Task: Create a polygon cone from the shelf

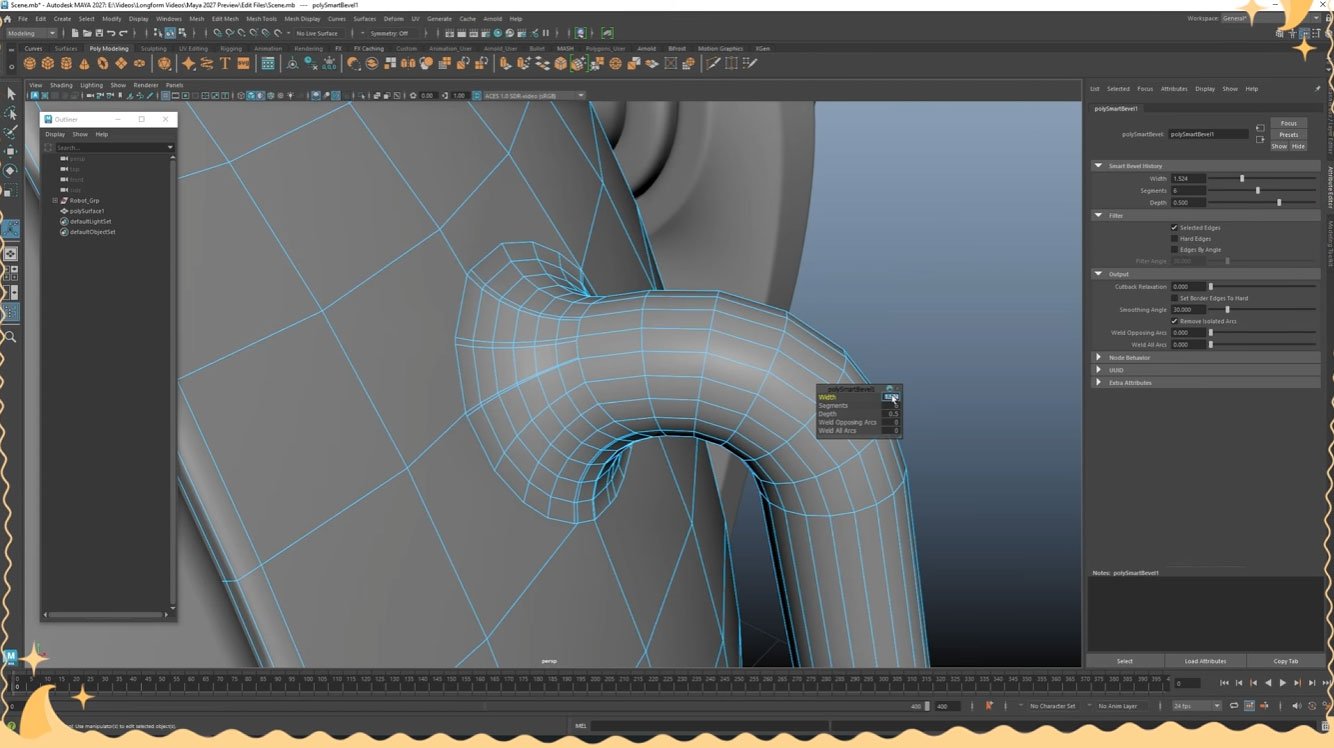Action: 84,63
